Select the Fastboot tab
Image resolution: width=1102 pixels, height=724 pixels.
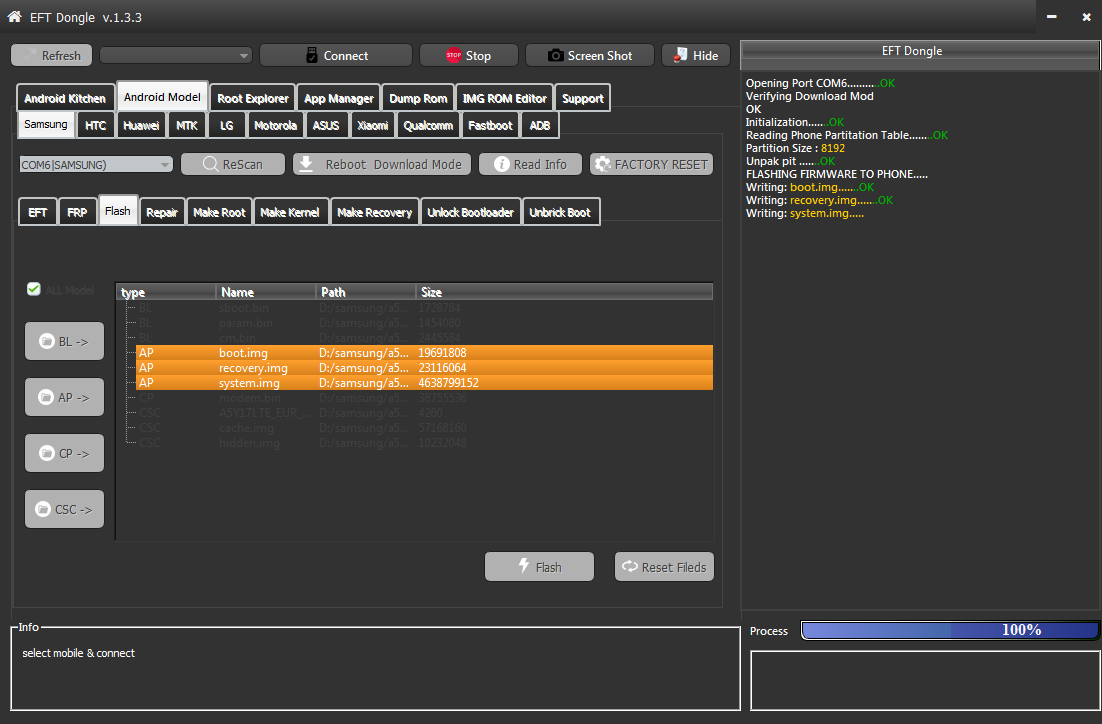point(491,126)
